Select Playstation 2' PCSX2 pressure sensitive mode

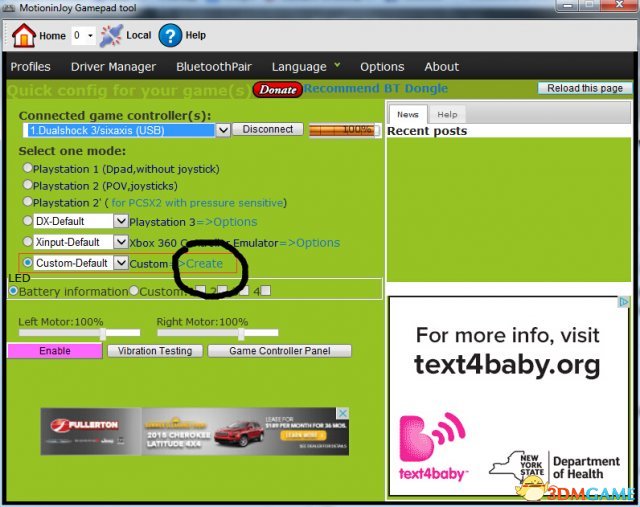27,201
